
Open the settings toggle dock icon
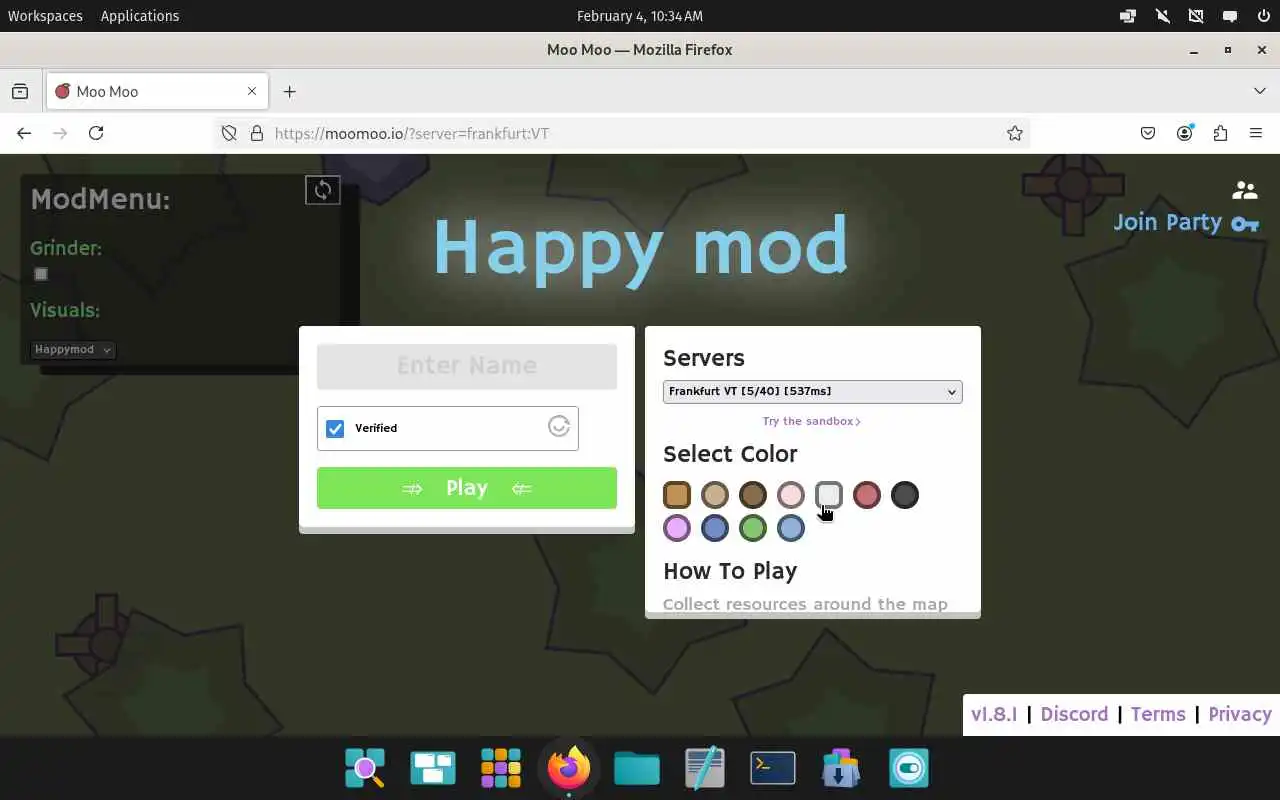click(909, 768)
